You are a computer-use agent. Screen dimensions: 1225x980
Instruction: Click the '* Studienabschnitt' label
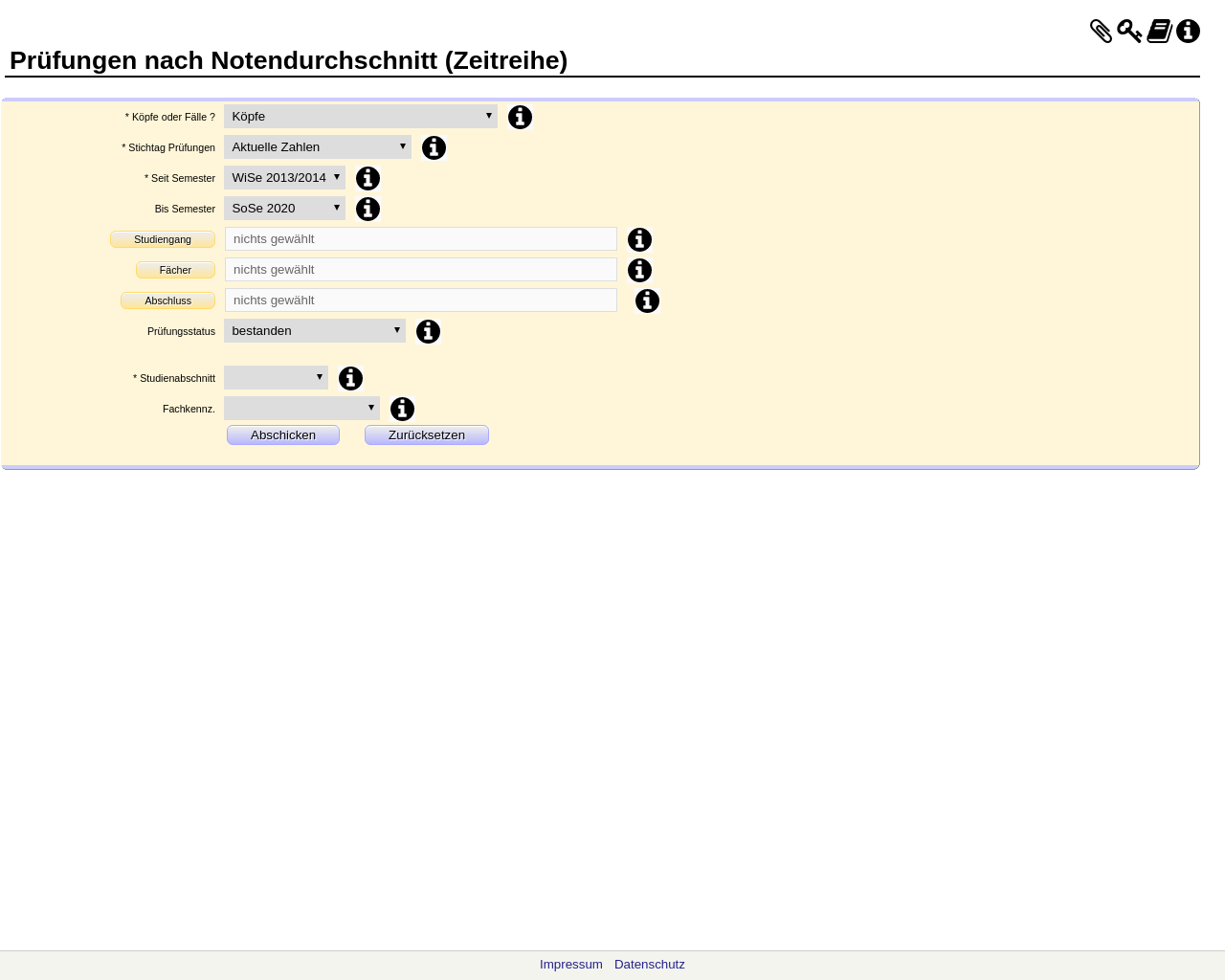(174, 378)
